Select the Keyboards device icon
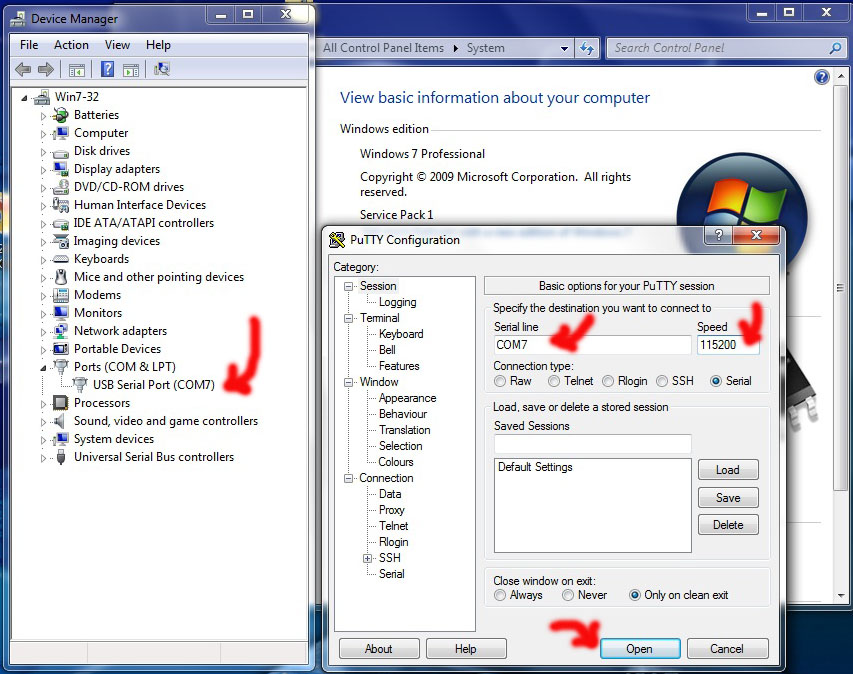The image size is (853, 674). tap(61, 259)
